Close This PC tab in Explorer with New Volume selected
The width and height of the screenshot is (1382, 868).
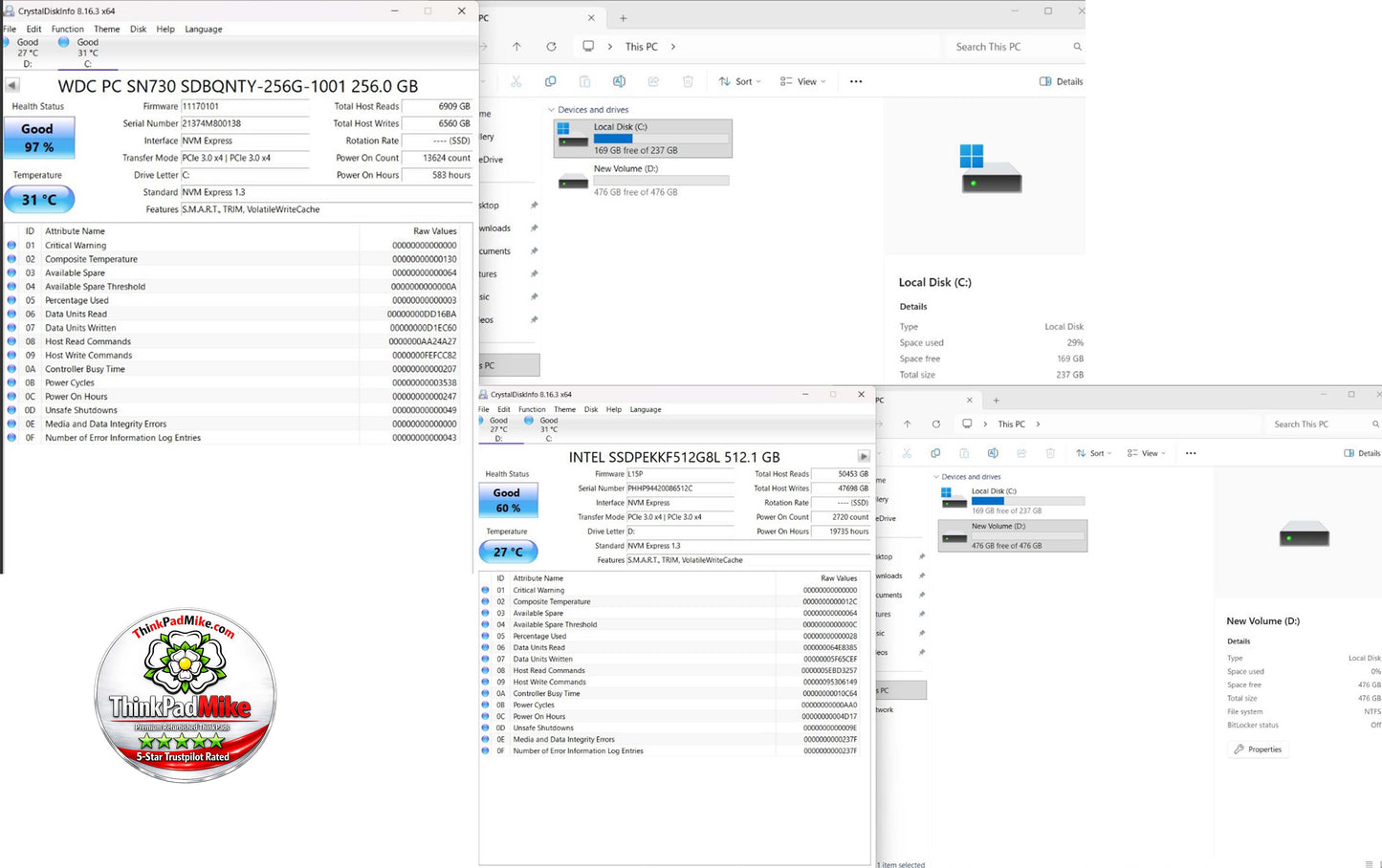coord(969,401)
